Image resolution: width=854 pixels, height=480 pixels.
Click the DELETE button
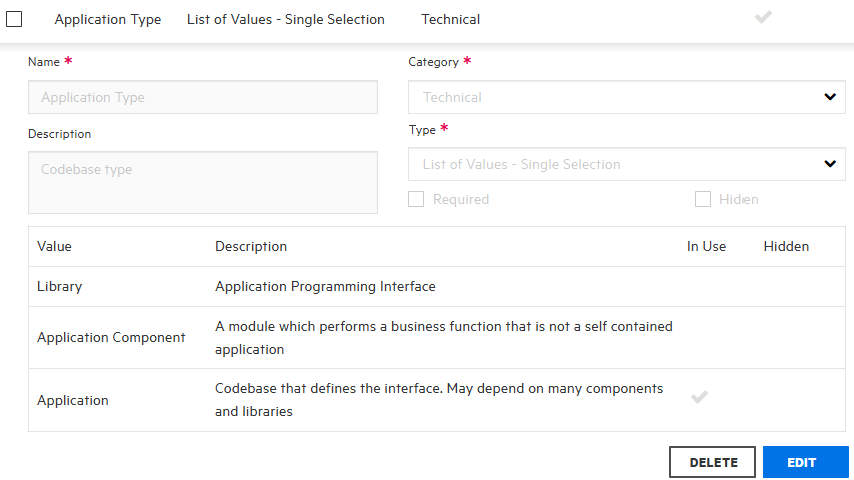click(713, 462)
